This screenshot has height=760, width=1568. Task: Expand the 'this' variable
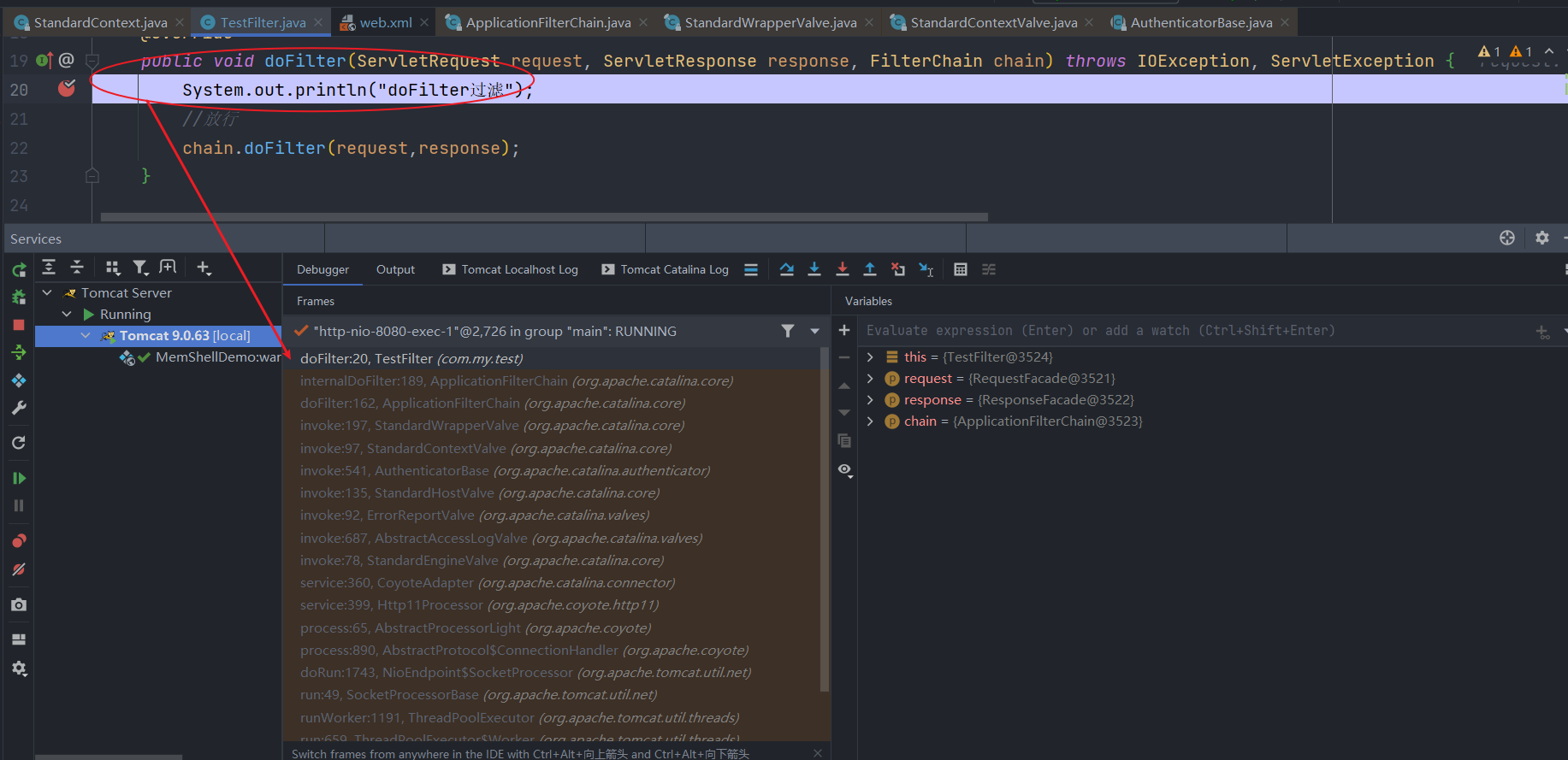(x=870, y=356)
